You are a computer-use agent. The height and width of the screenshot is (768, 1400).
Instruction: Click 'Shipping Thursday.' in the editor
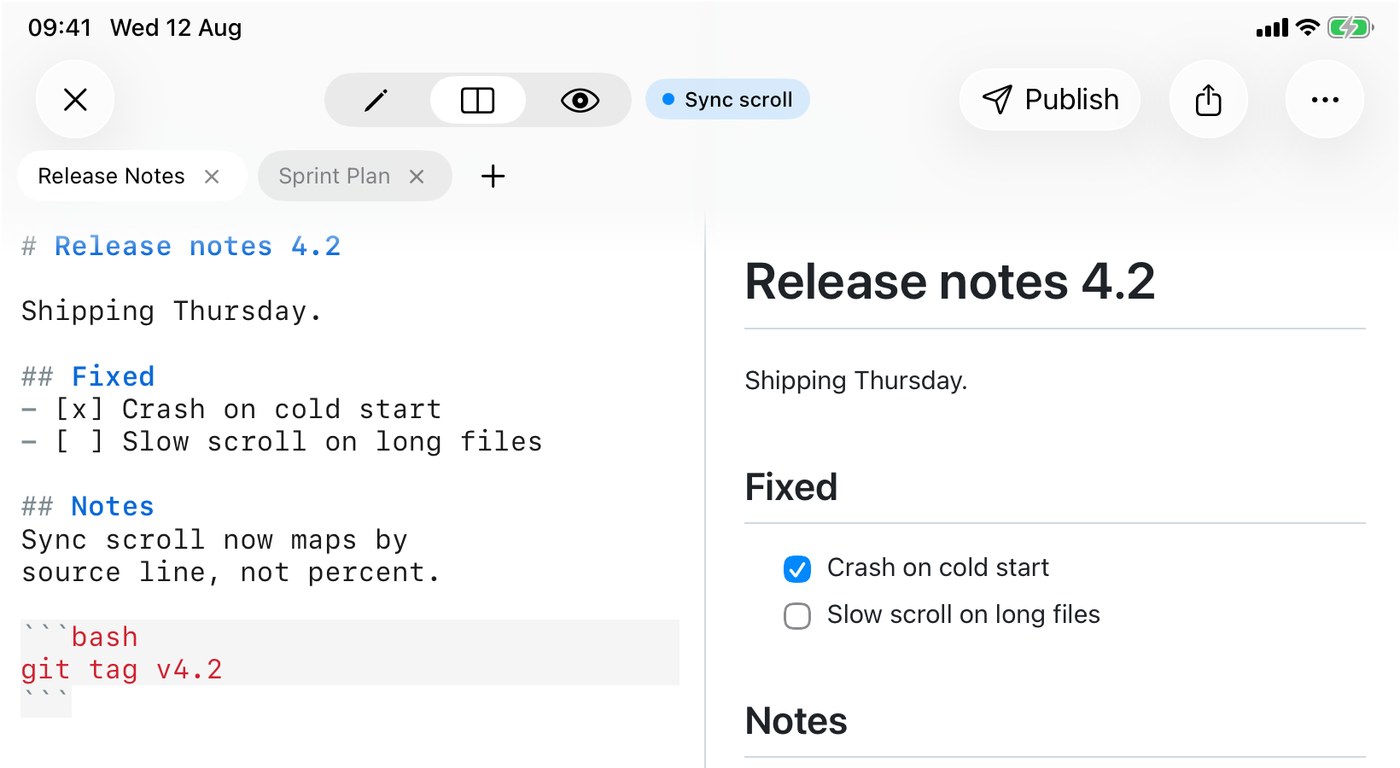pyautogui.click(x=172, y=311)
